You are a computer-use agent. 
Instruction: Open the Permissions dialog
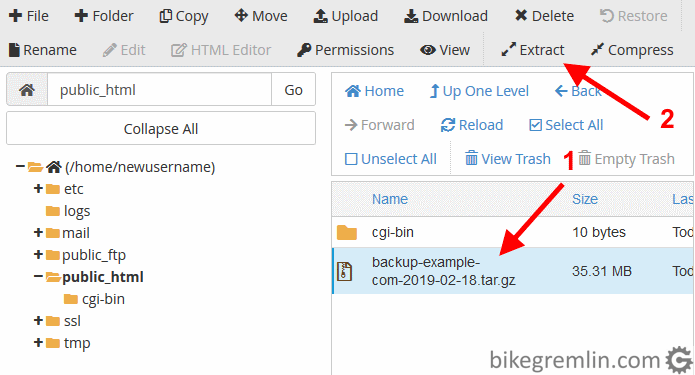tap(345, 50)
